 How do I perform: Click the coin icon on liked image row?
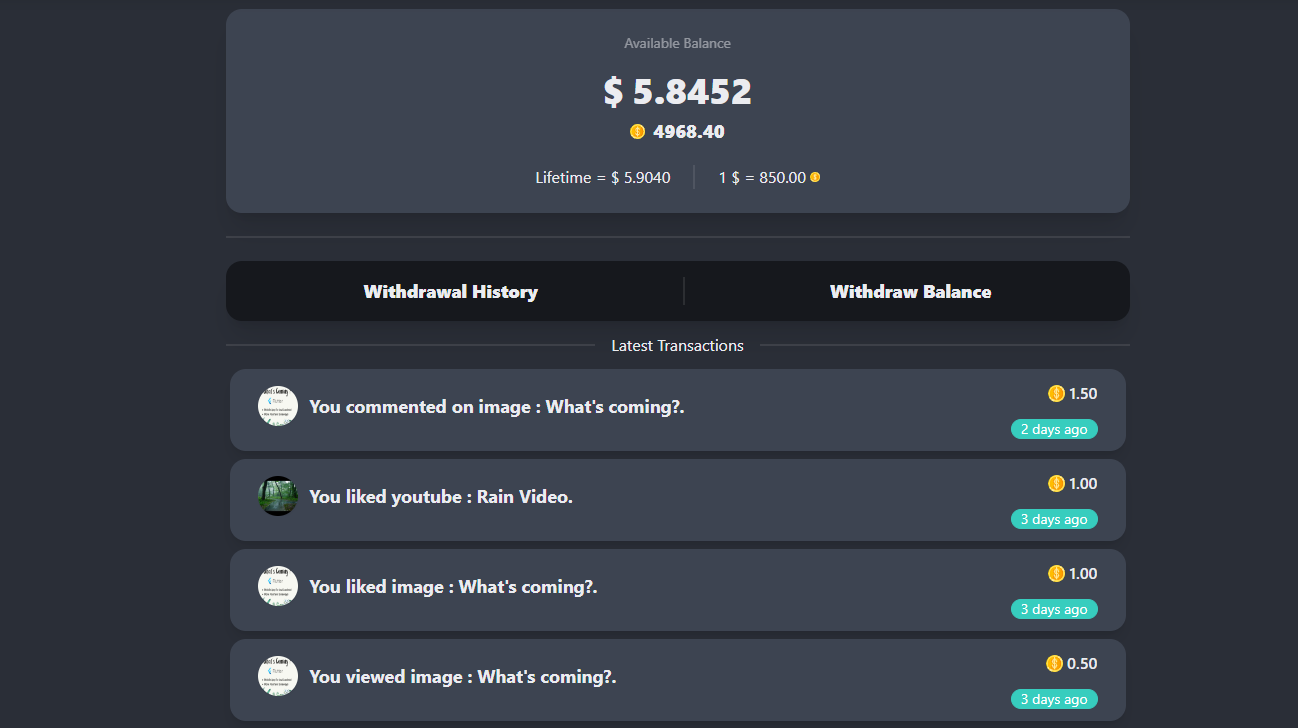(x=1056, y=574)
